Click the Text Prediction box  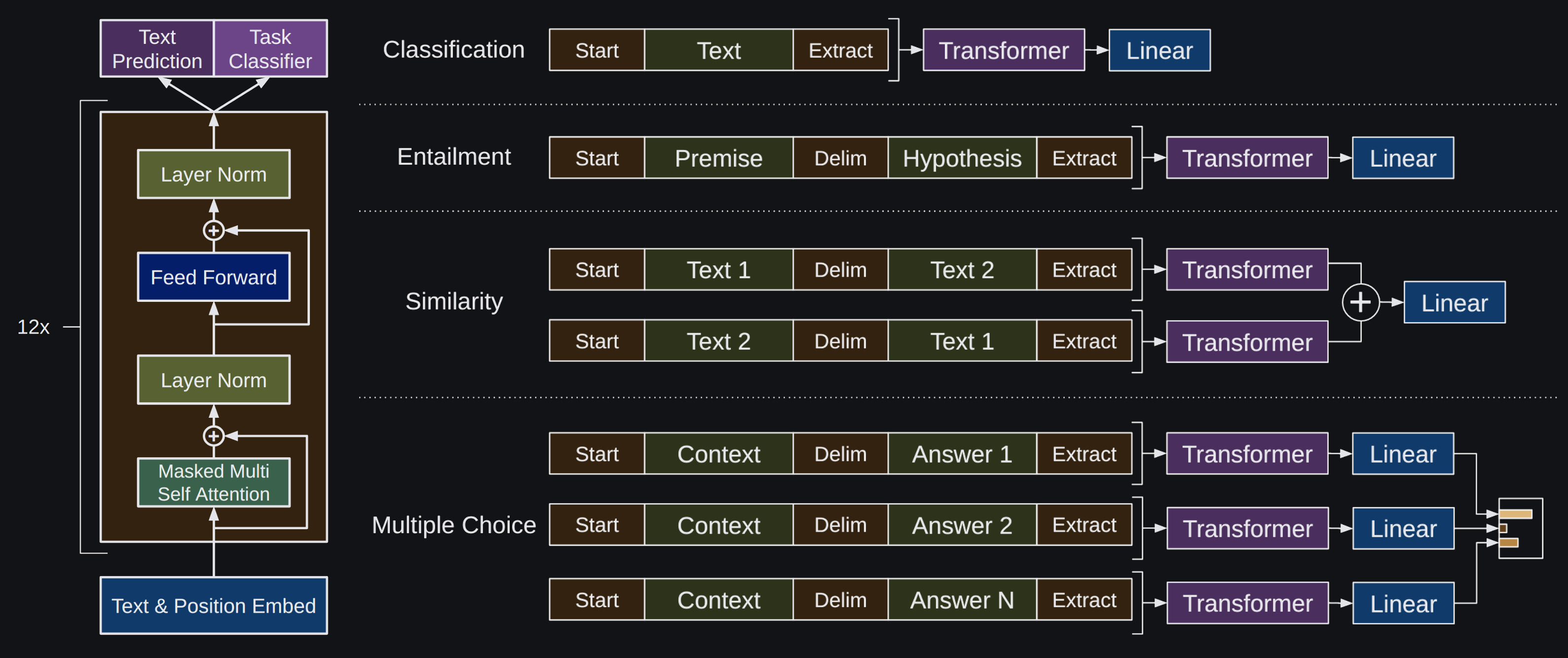(157, 49)
